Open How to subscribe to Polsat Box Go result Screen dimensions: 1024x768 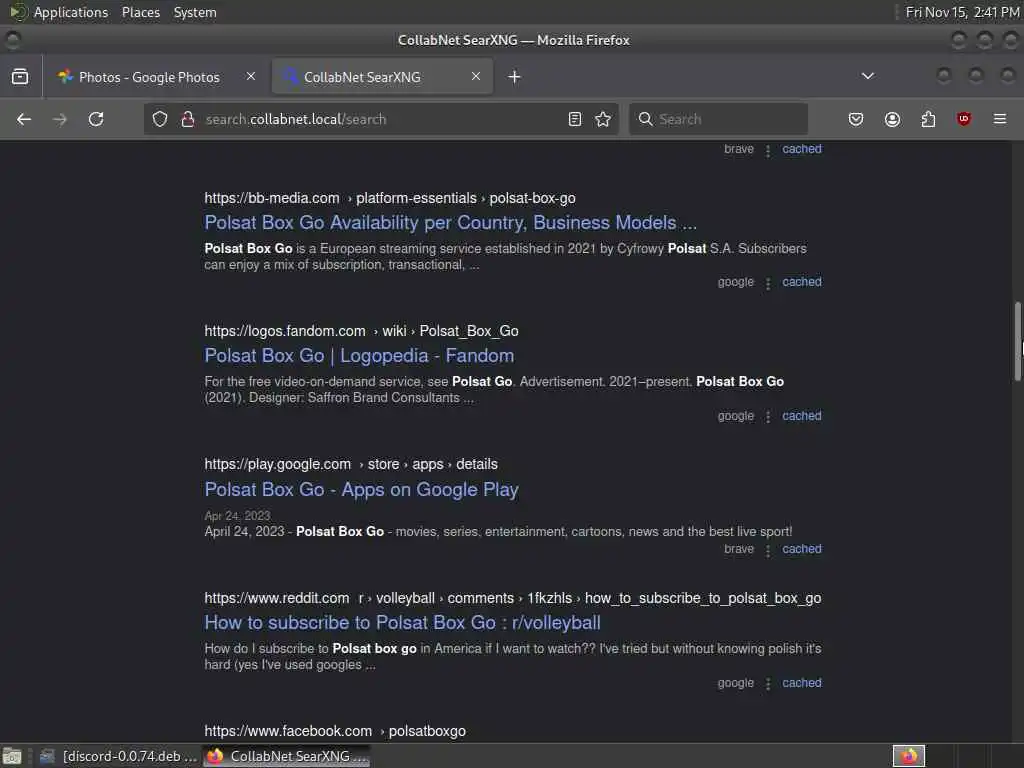pos(402,623)
